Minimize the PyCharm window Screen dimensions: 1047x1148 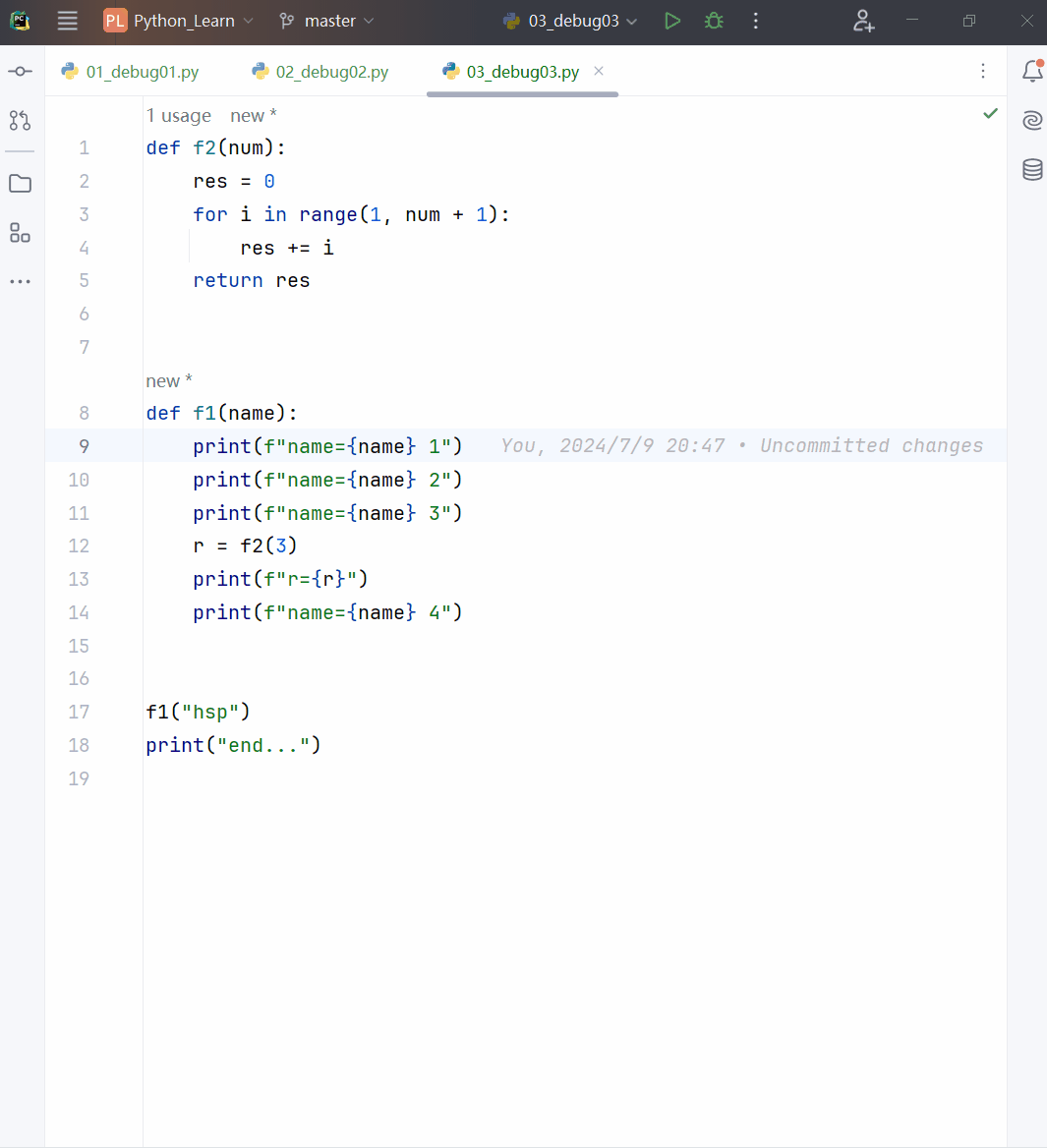(x=912, y=21)
